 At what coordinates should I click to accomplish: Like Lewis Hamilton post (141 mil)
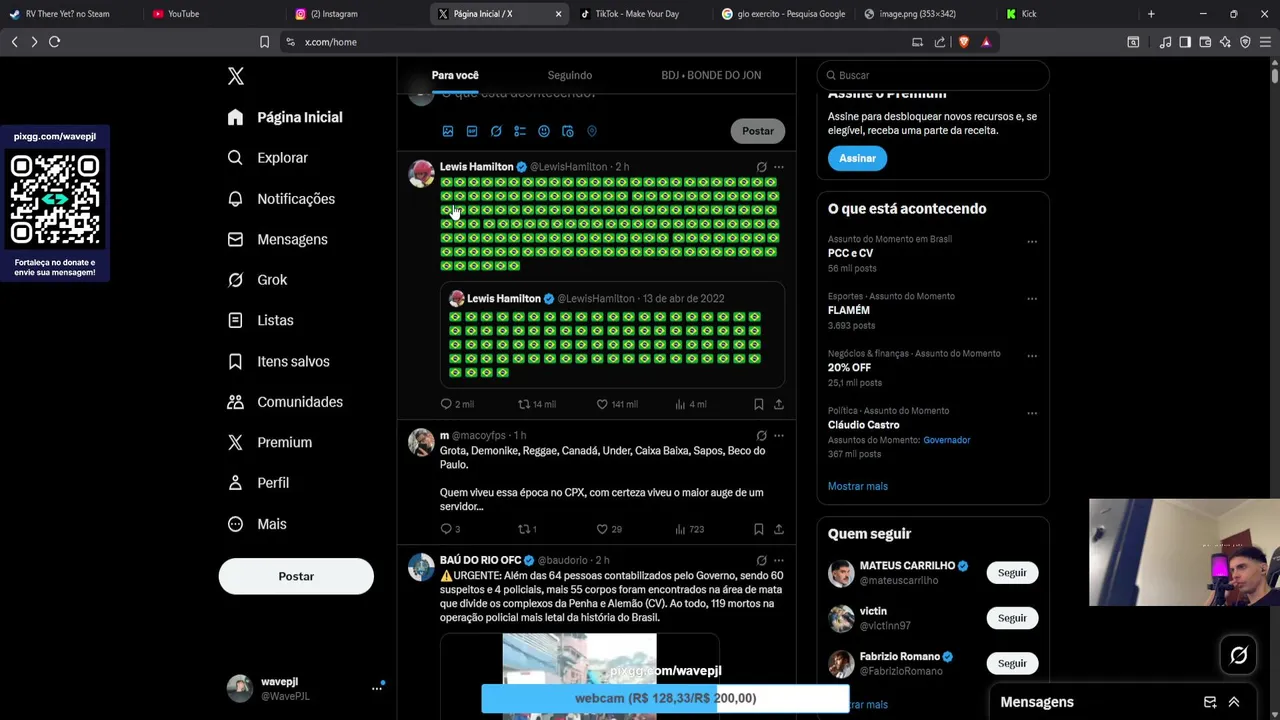[617, 404]
